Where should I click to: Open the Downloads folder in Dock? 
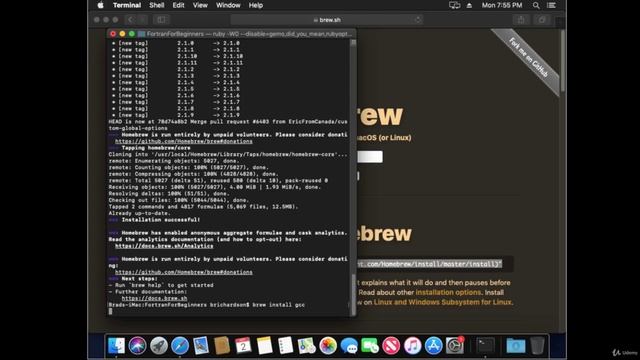point(516,346)
